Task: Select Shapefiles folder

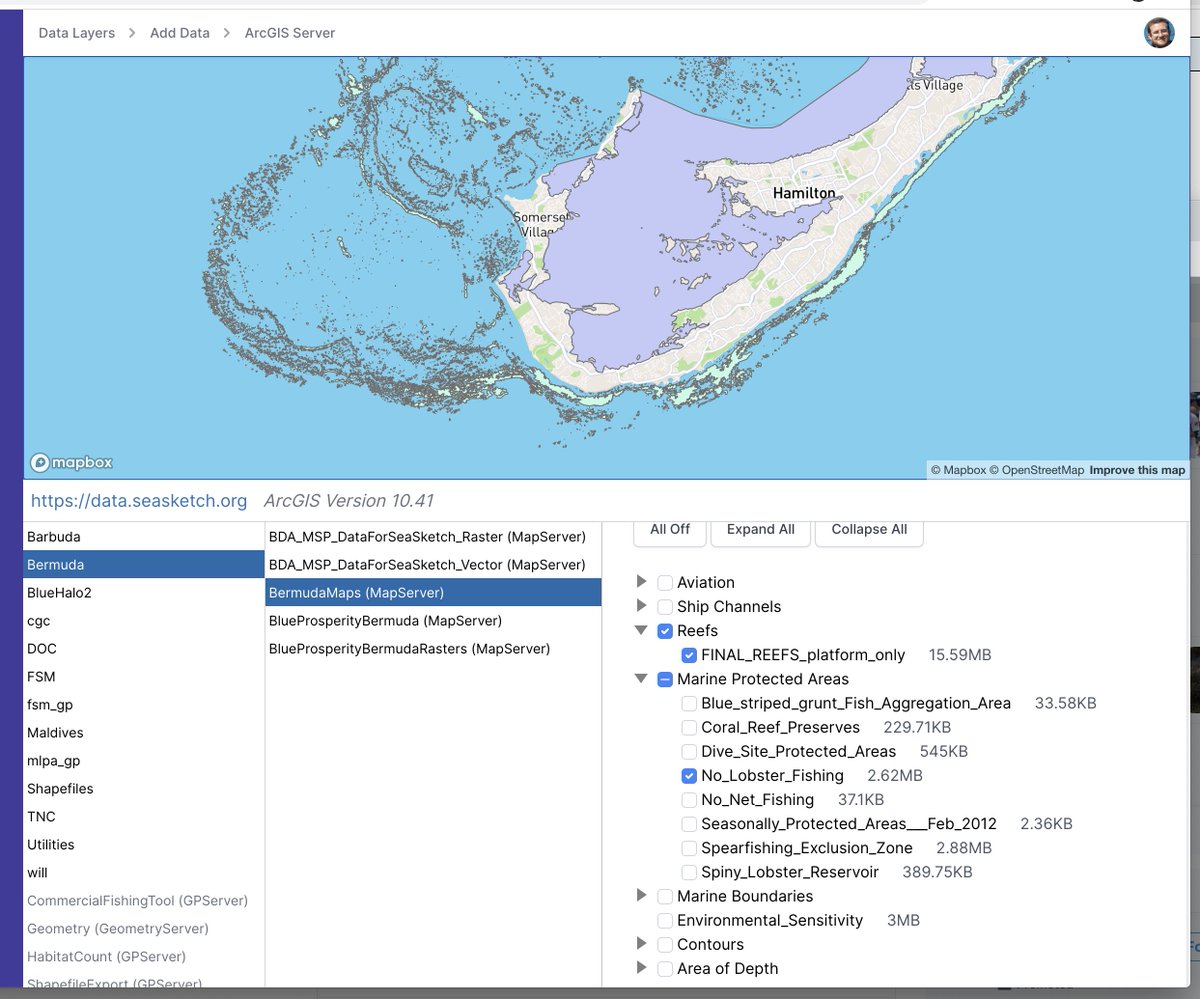Action: 144,789
